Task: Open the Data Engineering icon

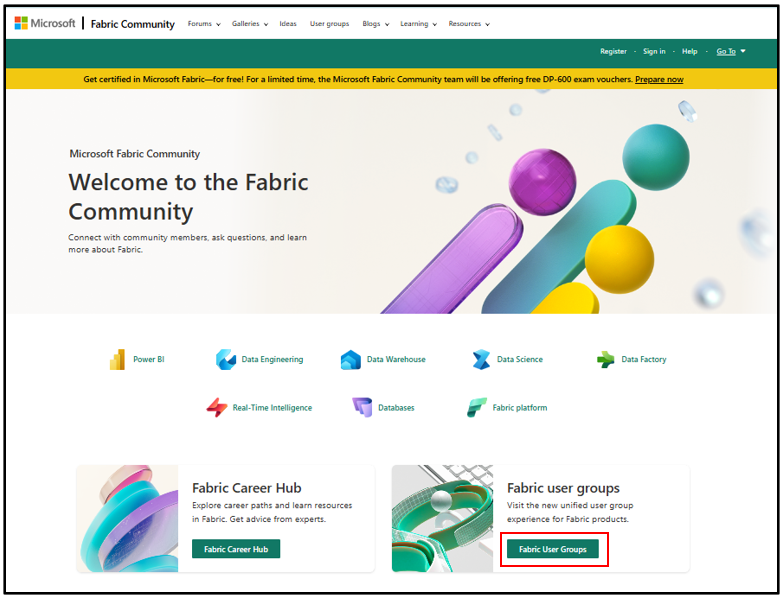Action: coord(226,359)
